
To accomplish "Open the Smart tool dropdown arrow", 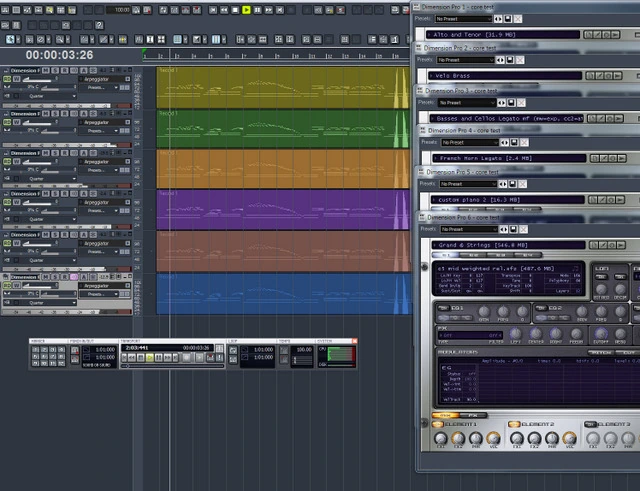I will point(18,39).
